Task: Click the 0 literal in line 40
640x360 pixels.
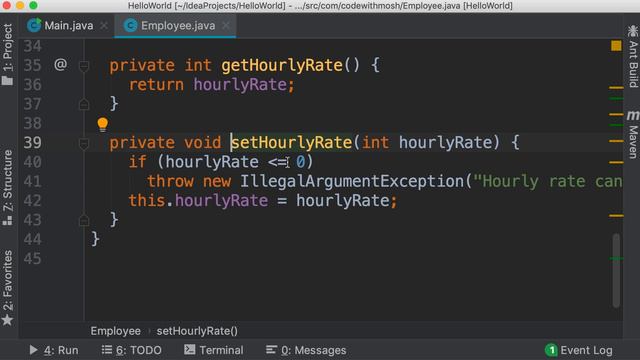Action: [300, 162]
